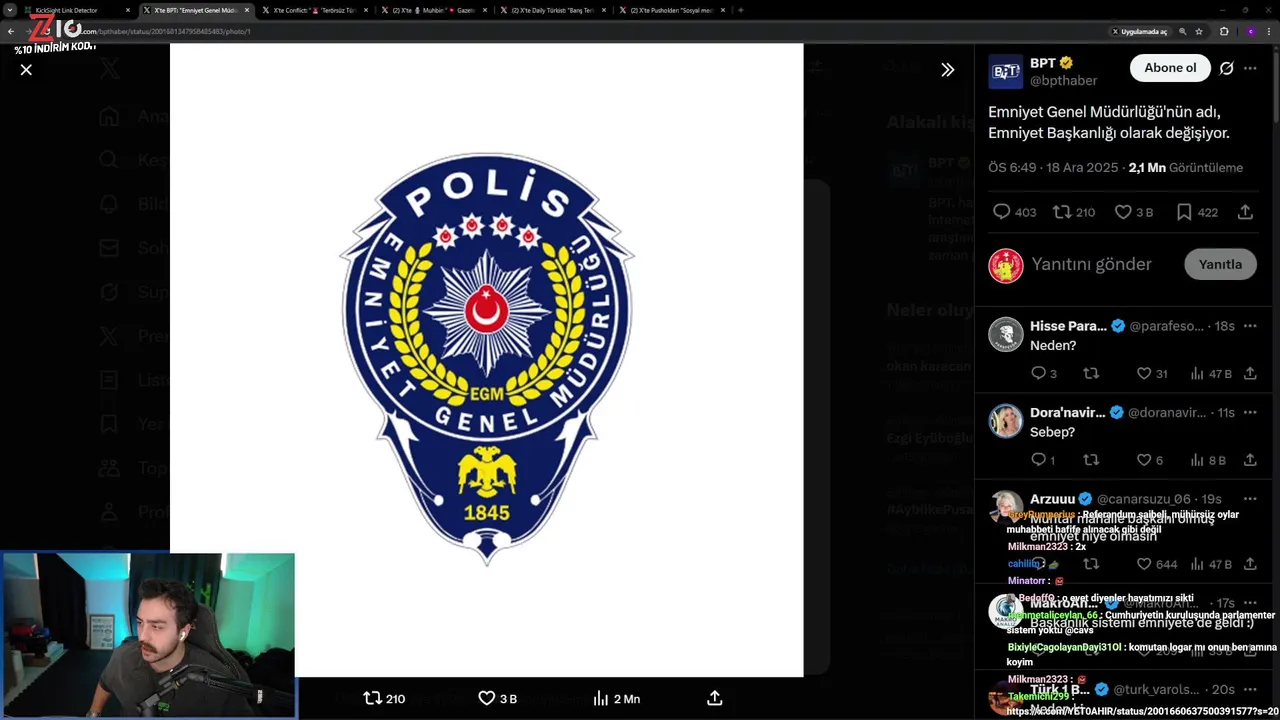Viewport: 1280px width, 720px height.
Task: Click the Yanıtla button
Action: coord(1220,264)
